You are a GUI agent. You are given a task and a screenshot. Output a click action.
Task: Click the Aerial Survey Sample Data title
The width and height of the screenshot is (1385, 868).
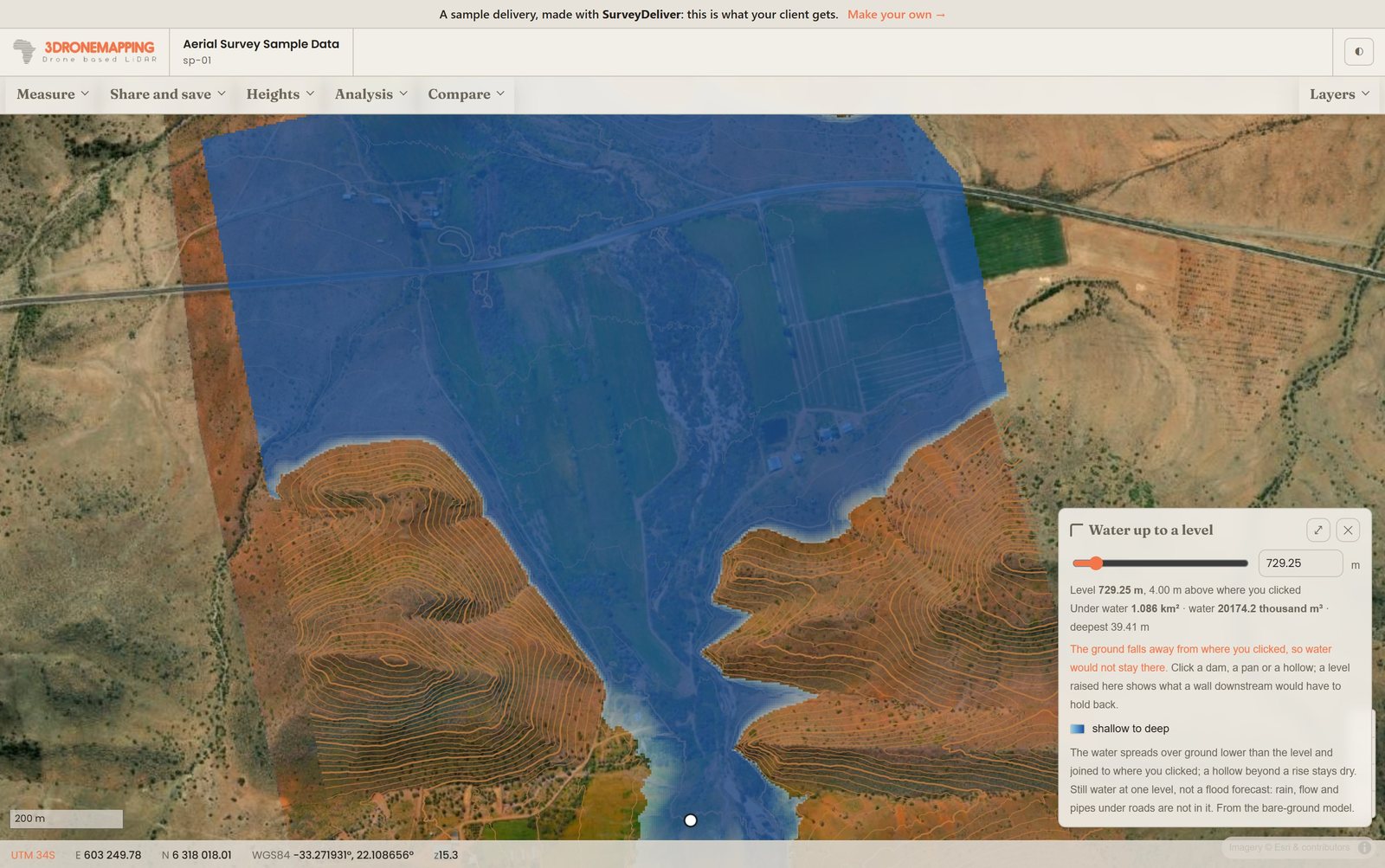click(261, 44)
